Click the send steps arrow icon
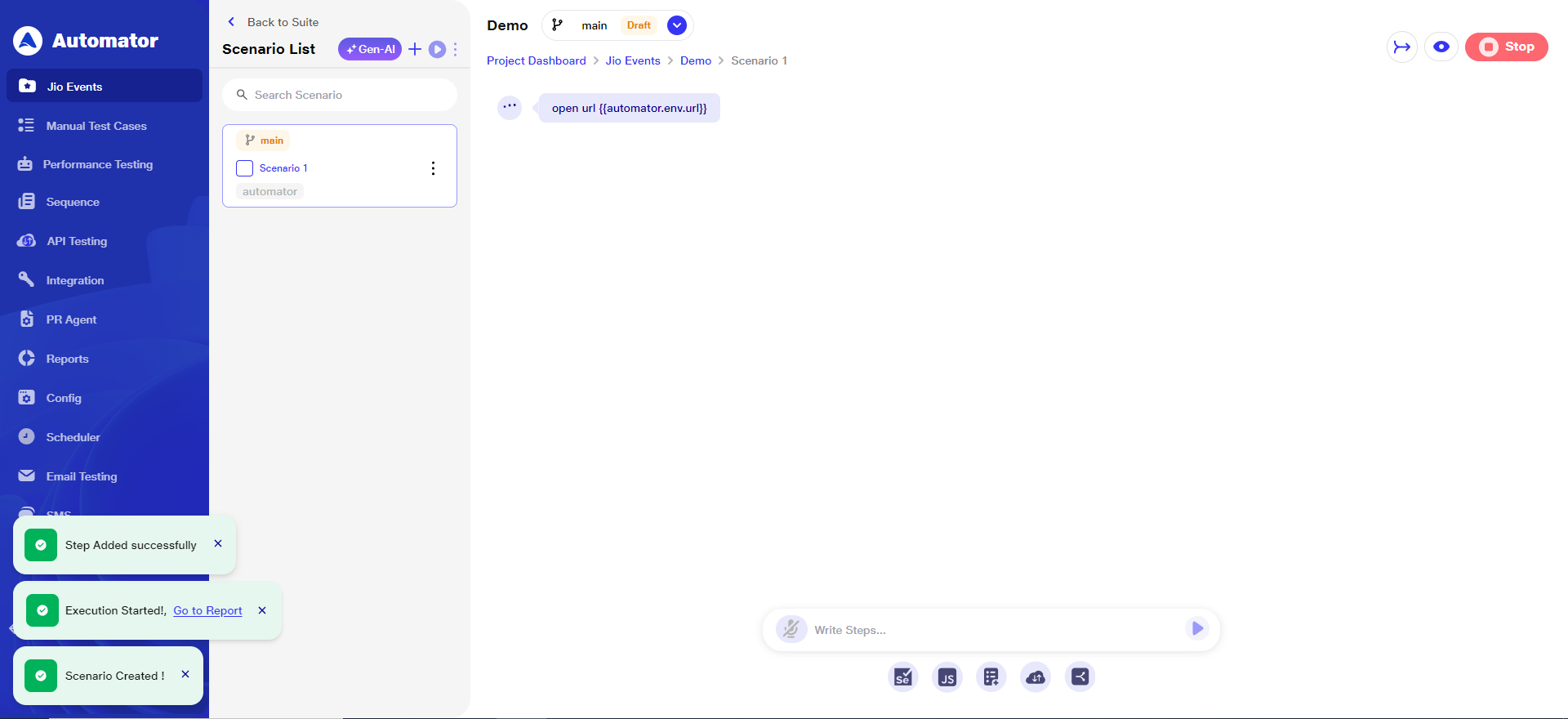Viewport: 1568px width, 719px height. (1196, 628)
